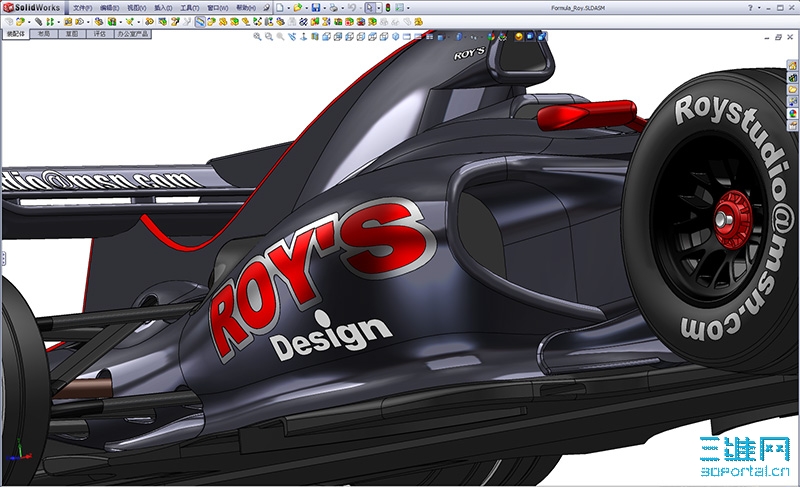Click the Zoom to Area magnifier icon
The image size is (800, 487).
269,36
